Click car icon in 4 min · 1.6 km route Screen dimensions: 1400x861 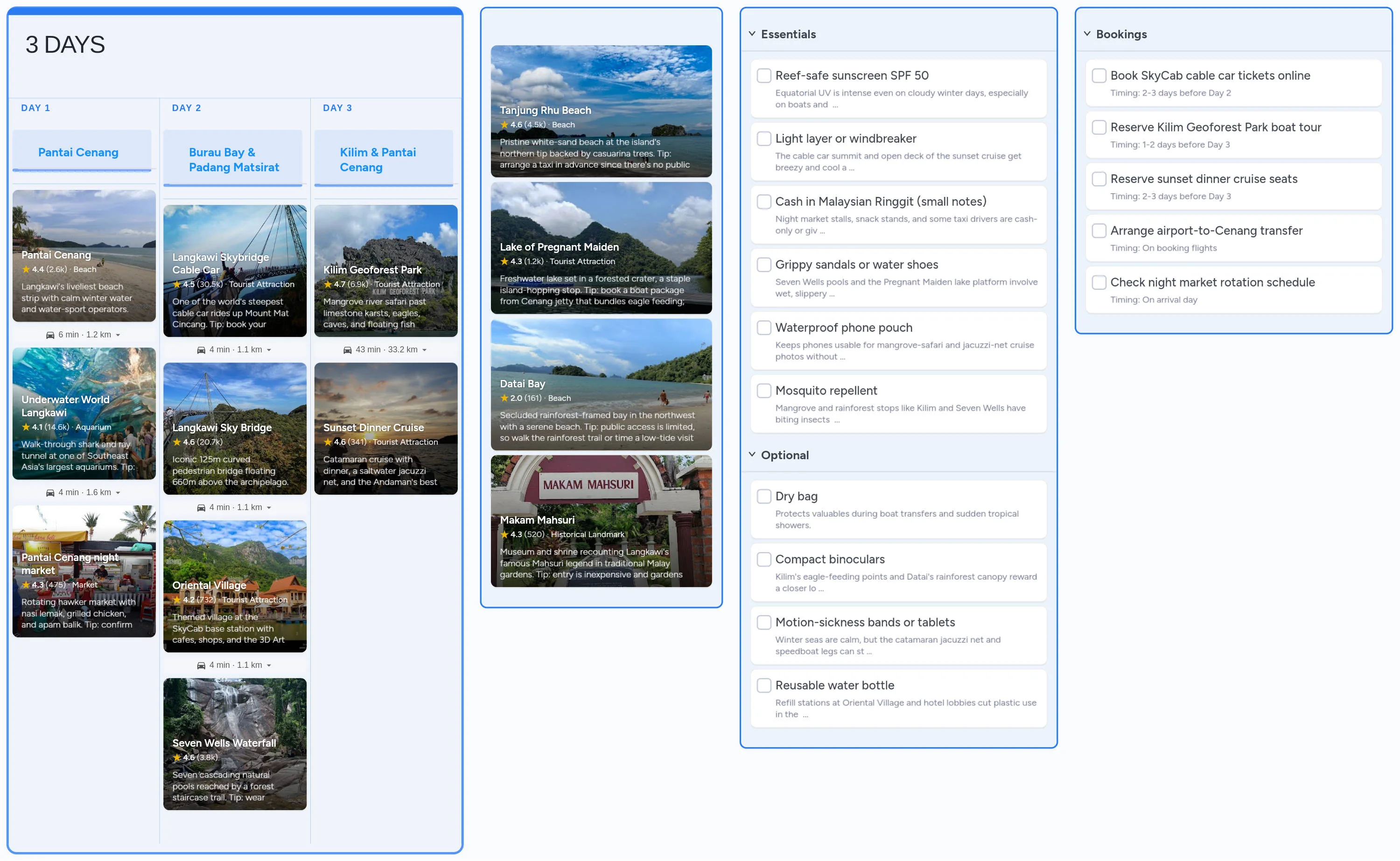click(x=50, y=493)
